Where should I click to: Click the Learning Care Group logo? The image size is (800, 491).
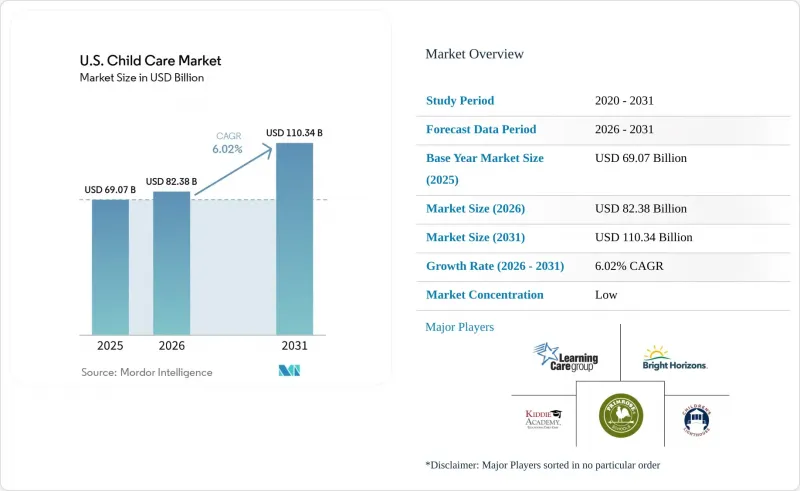(x=566, y=357)
